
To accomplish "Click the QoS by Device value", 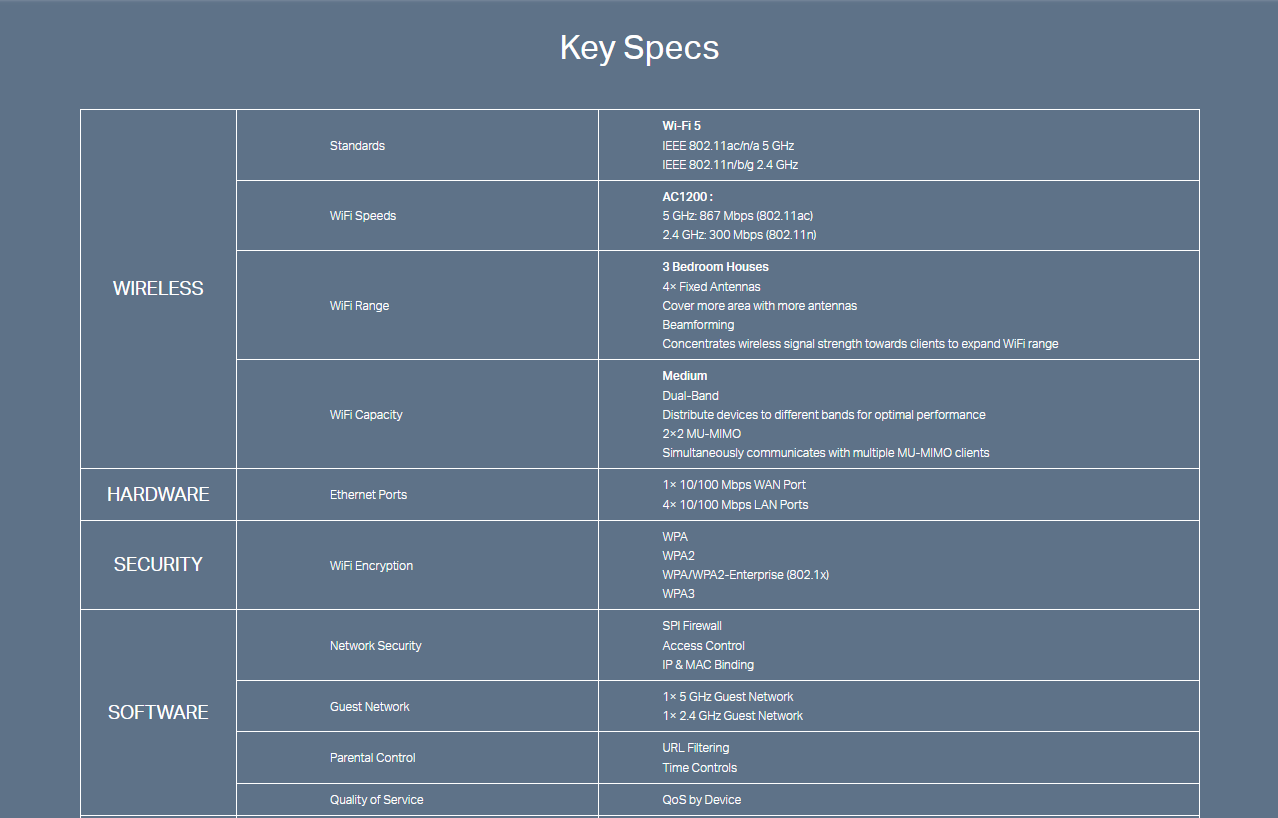I will coord(701,800).
